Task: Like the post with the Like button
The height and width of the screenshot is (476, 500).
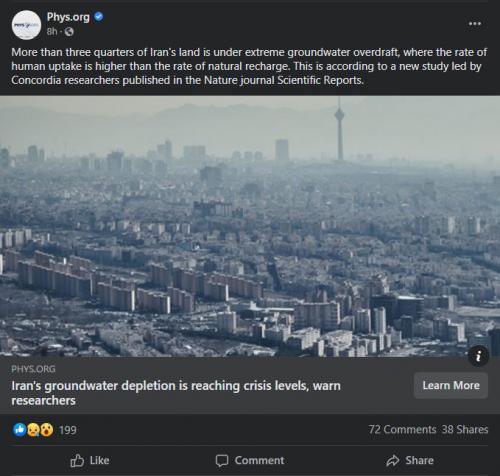Action: tap(90, 461)
